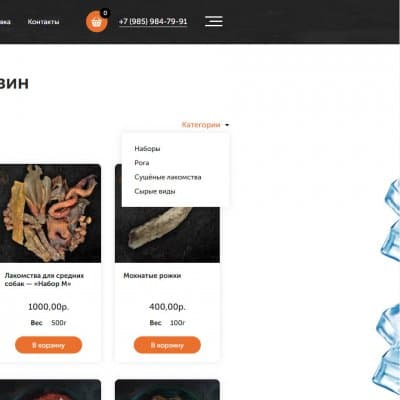400x400 pixels.
Task: Click the partially visible left navigation link
Action: point(5,22)
